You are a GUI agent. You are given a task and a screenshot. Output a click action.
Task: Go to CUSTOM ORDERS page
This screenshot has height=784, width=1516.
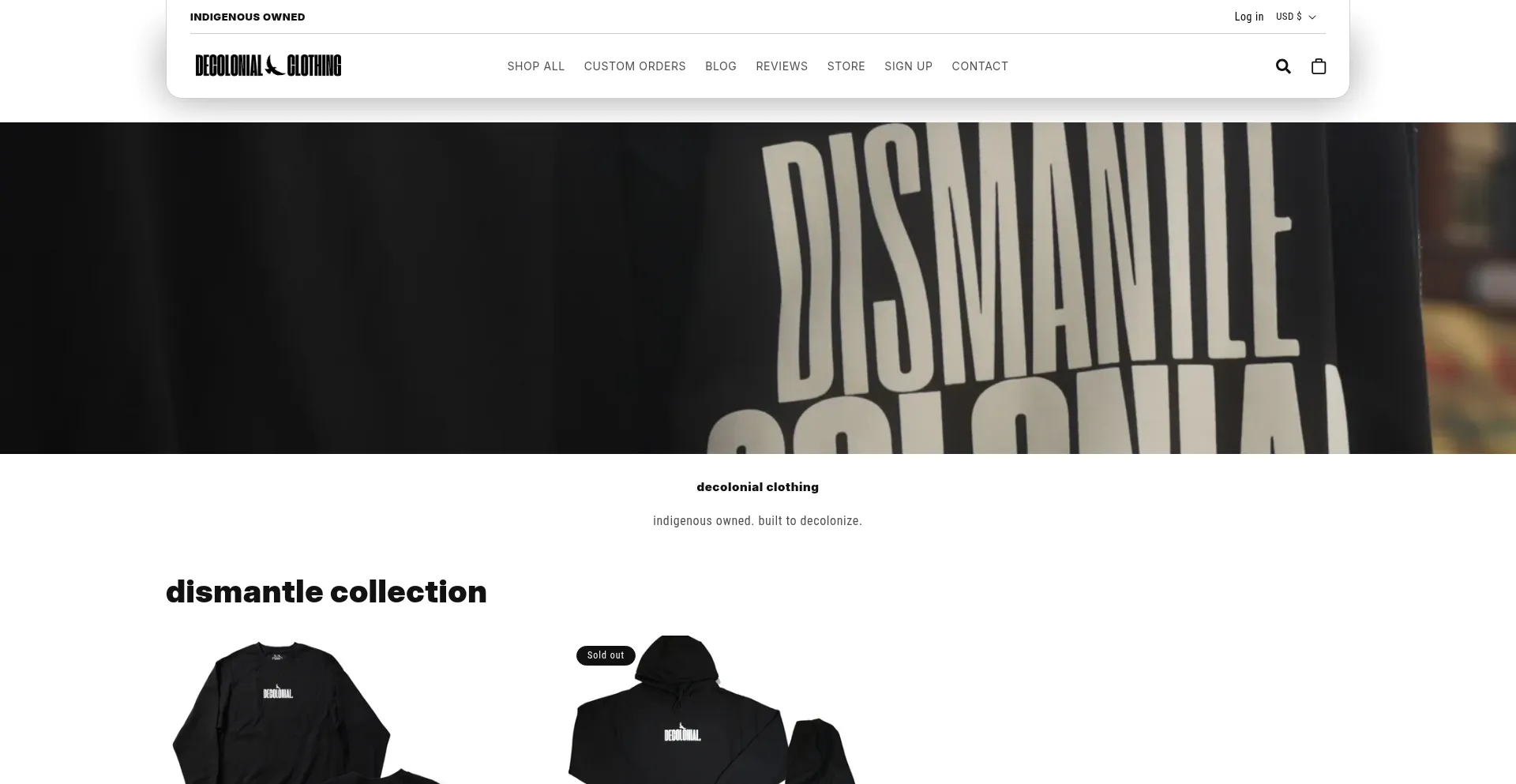[635, 66]
